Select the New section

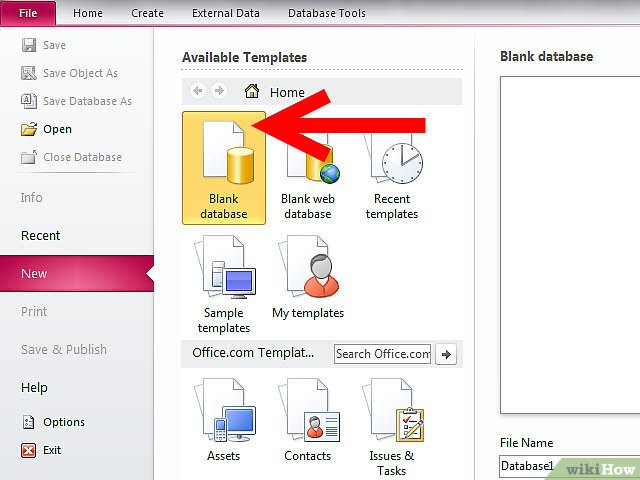pos(77,273)
